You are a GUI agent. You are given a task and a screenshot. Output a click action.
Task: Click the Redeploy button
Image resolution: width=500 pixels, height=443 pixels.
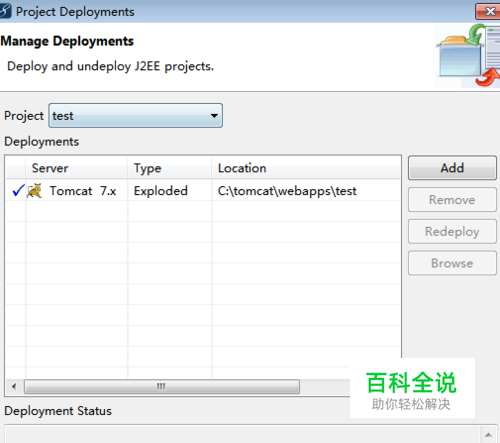point(452,231)
